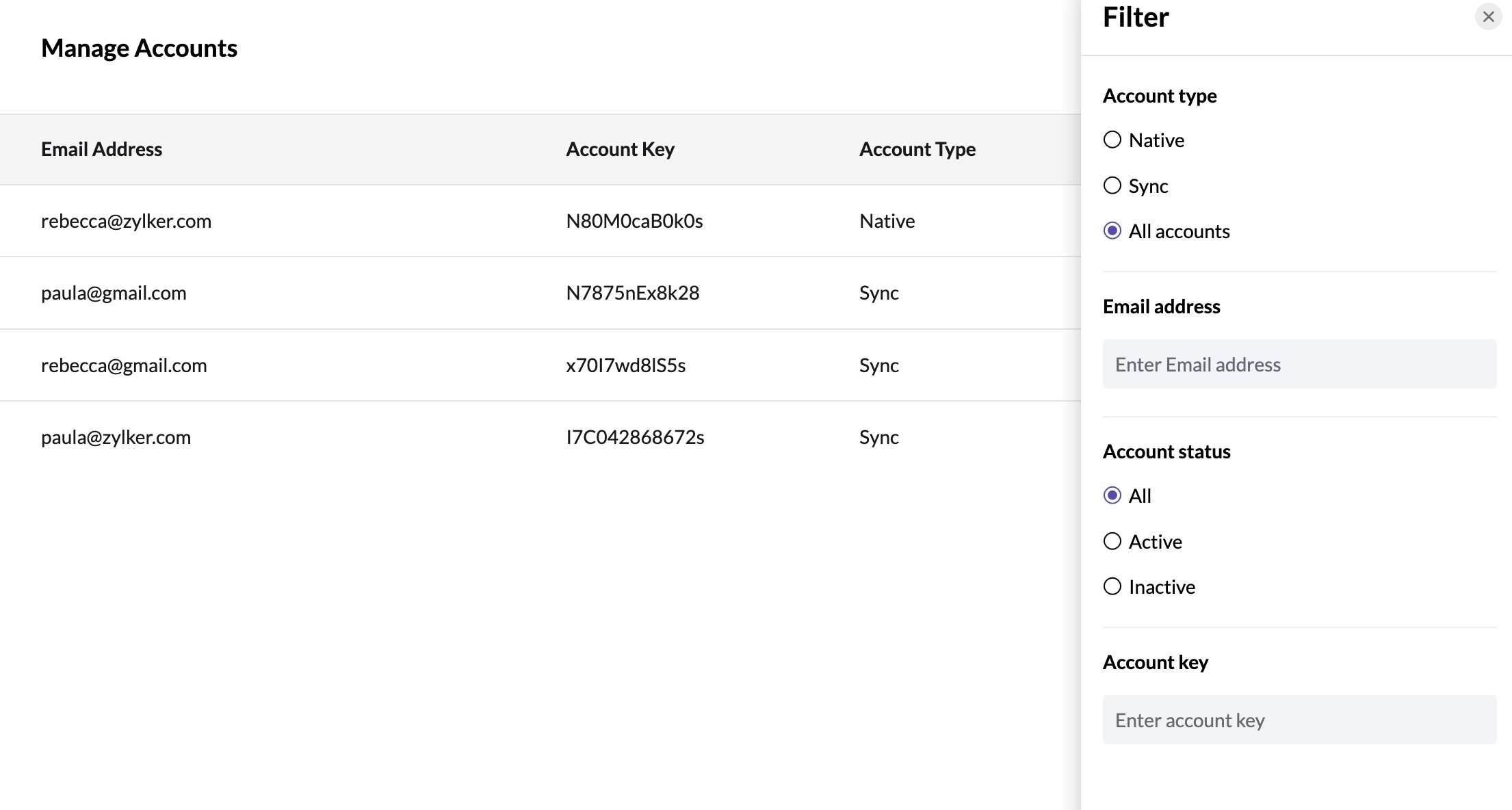Click the Account Key column header

coord(620,149)
